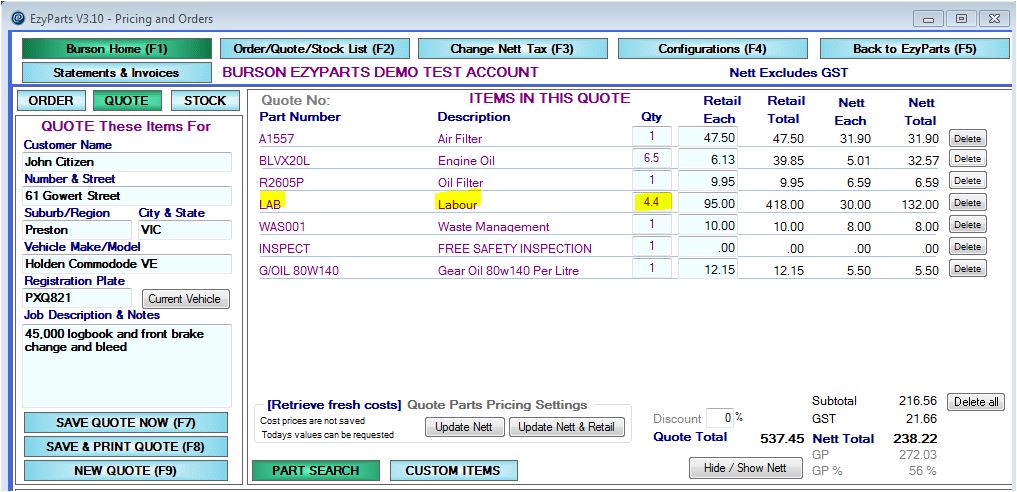Click the Vehicle Make/Model field

[x=127, y=264]
